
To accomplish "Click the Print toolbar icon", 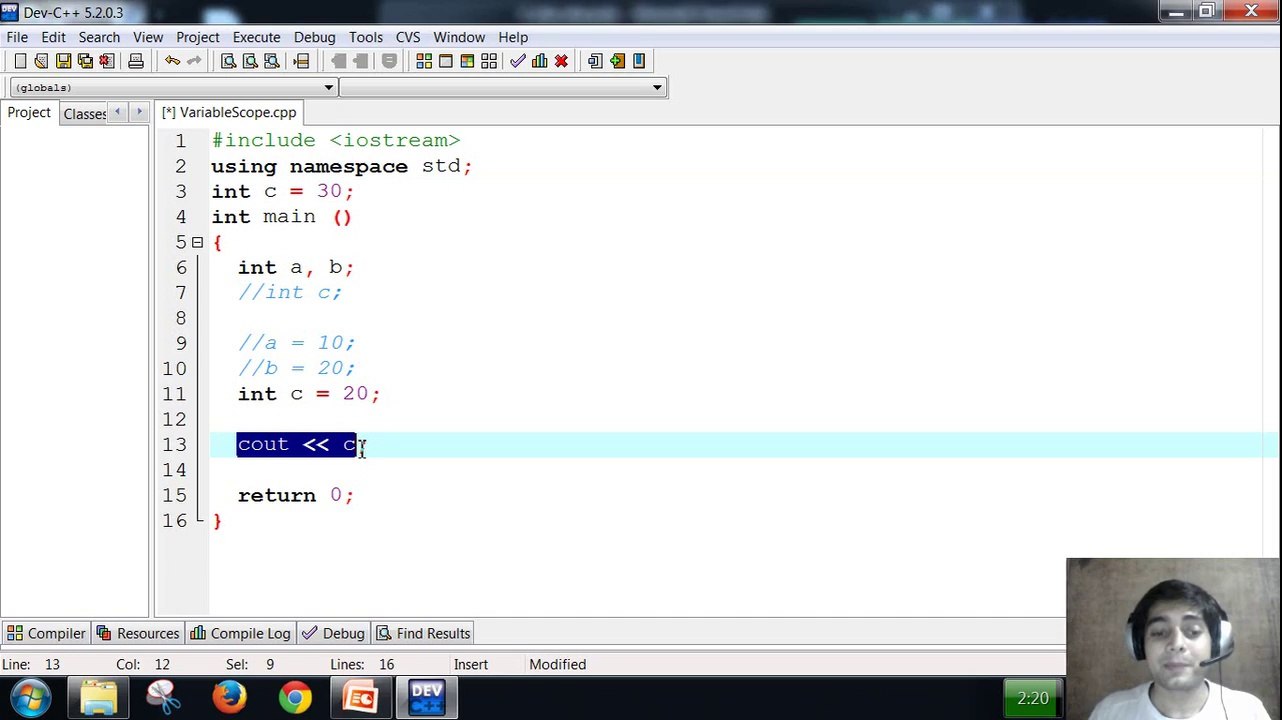I will [x=136, y=61].
